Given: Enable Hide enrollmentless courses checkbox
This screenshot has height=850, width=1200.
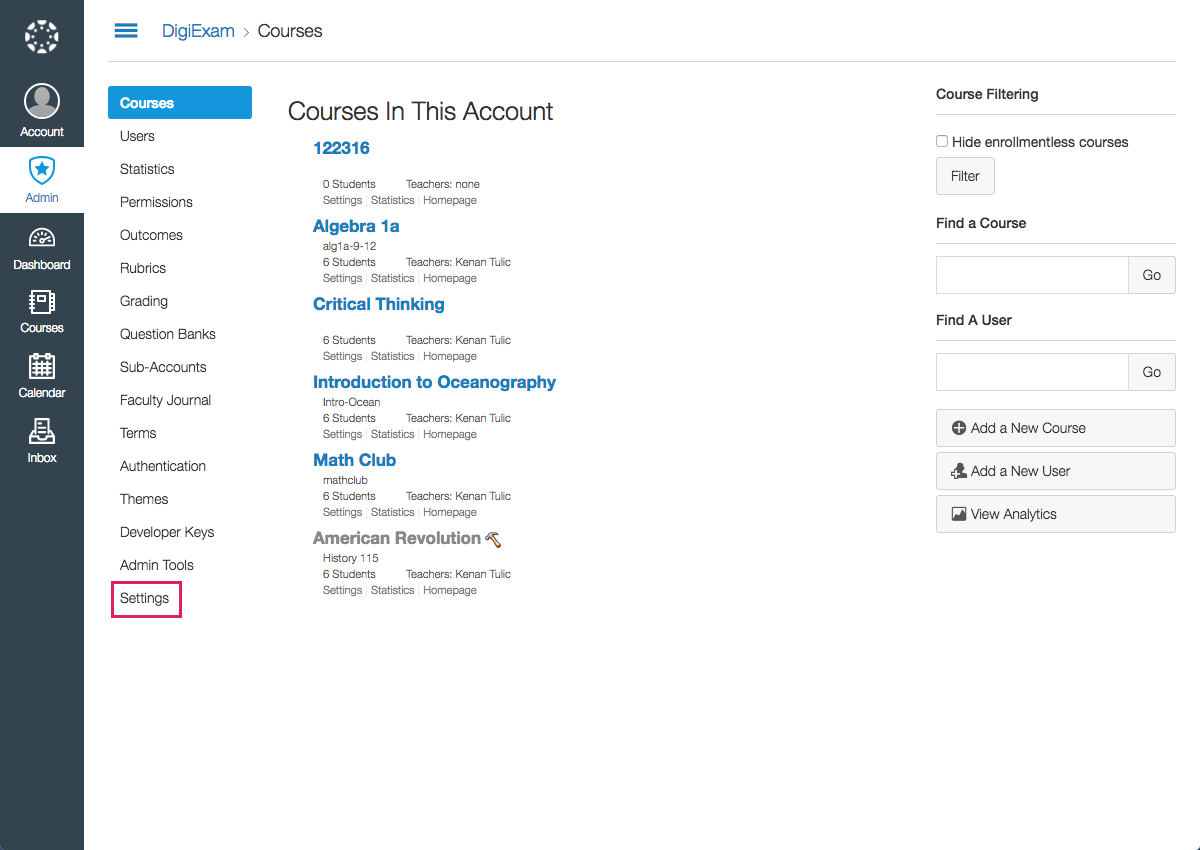Looking at the screenshot, I should 942,142.
